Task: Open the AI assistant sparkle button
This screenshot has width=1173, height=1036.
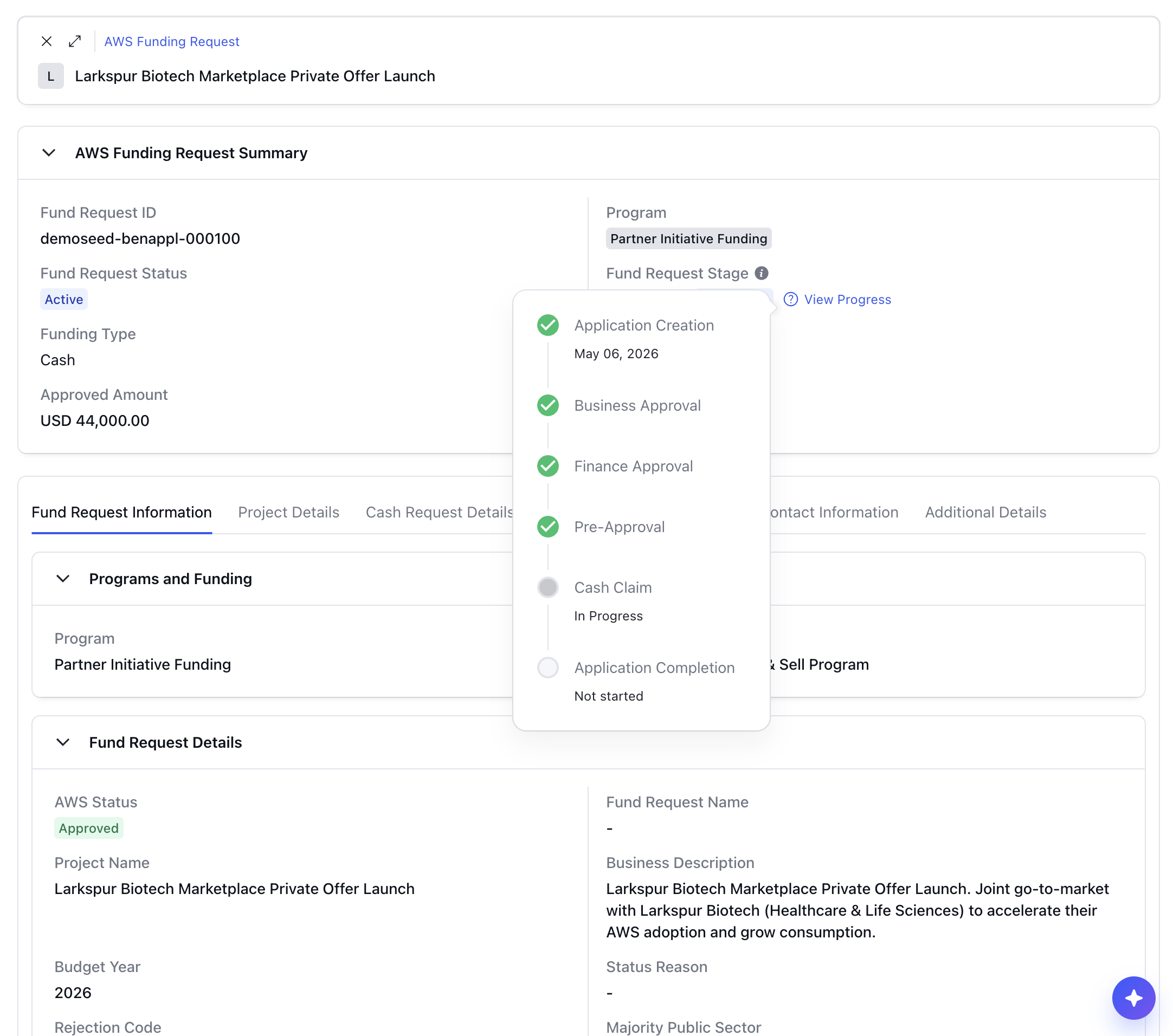Action: coord(1133,998)
